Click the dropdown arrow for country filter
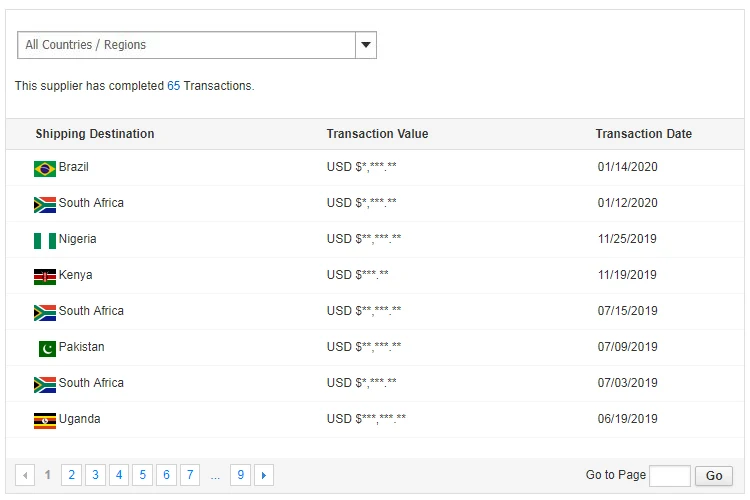 click(366, 45)
